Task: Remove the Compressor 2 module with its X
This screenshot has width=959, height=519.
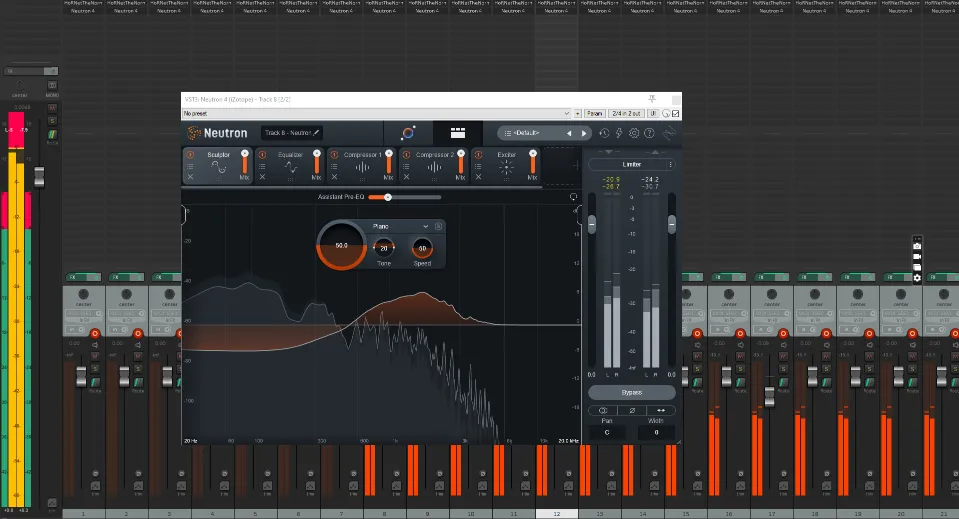Action: [407, 177]
